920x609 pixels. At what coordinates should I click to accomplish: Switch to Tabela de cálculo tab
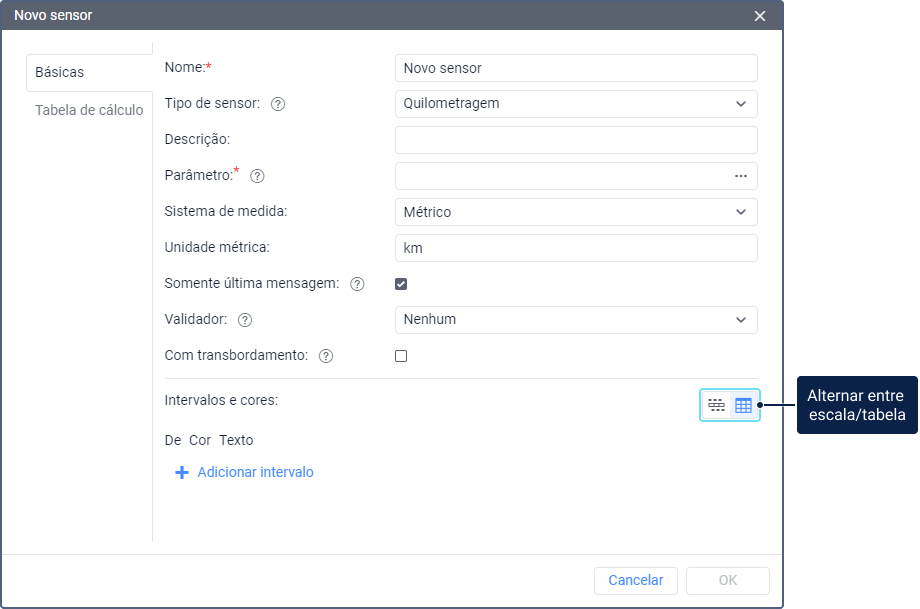tap(89, 110)
